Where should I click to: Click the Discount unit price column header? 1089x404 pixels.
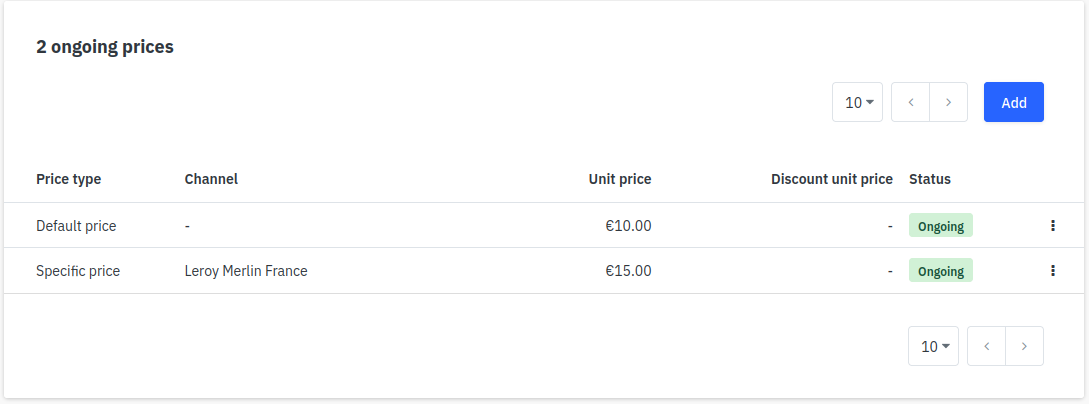(831, 179)
